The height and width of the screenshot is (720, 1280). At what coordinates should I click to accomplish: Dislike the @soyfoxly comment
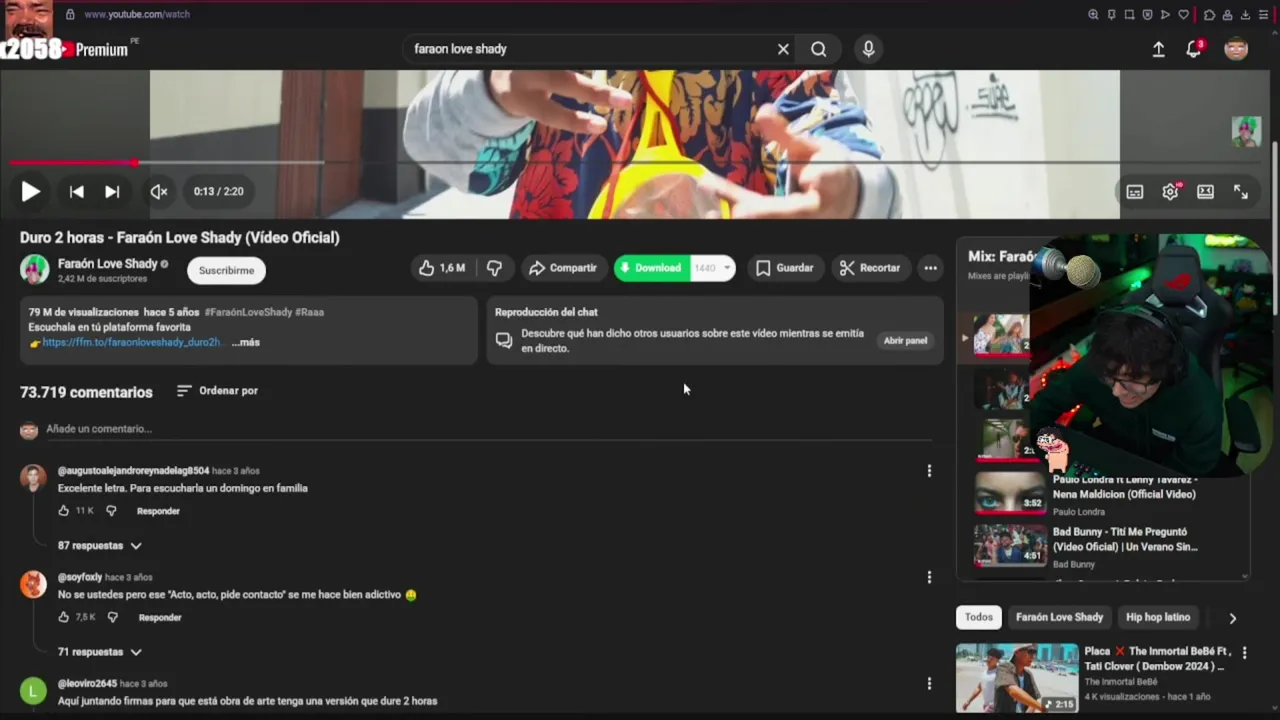coord(112,618)
